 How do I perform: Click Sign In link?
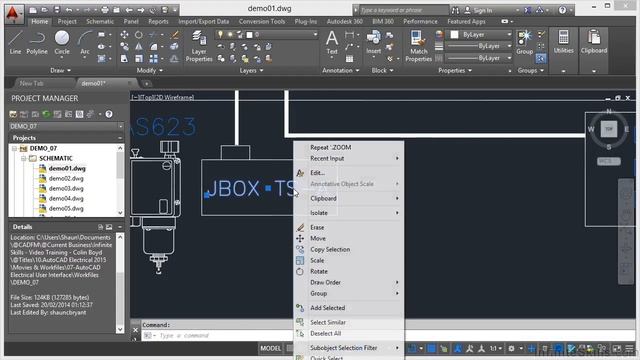coord(482,10)
